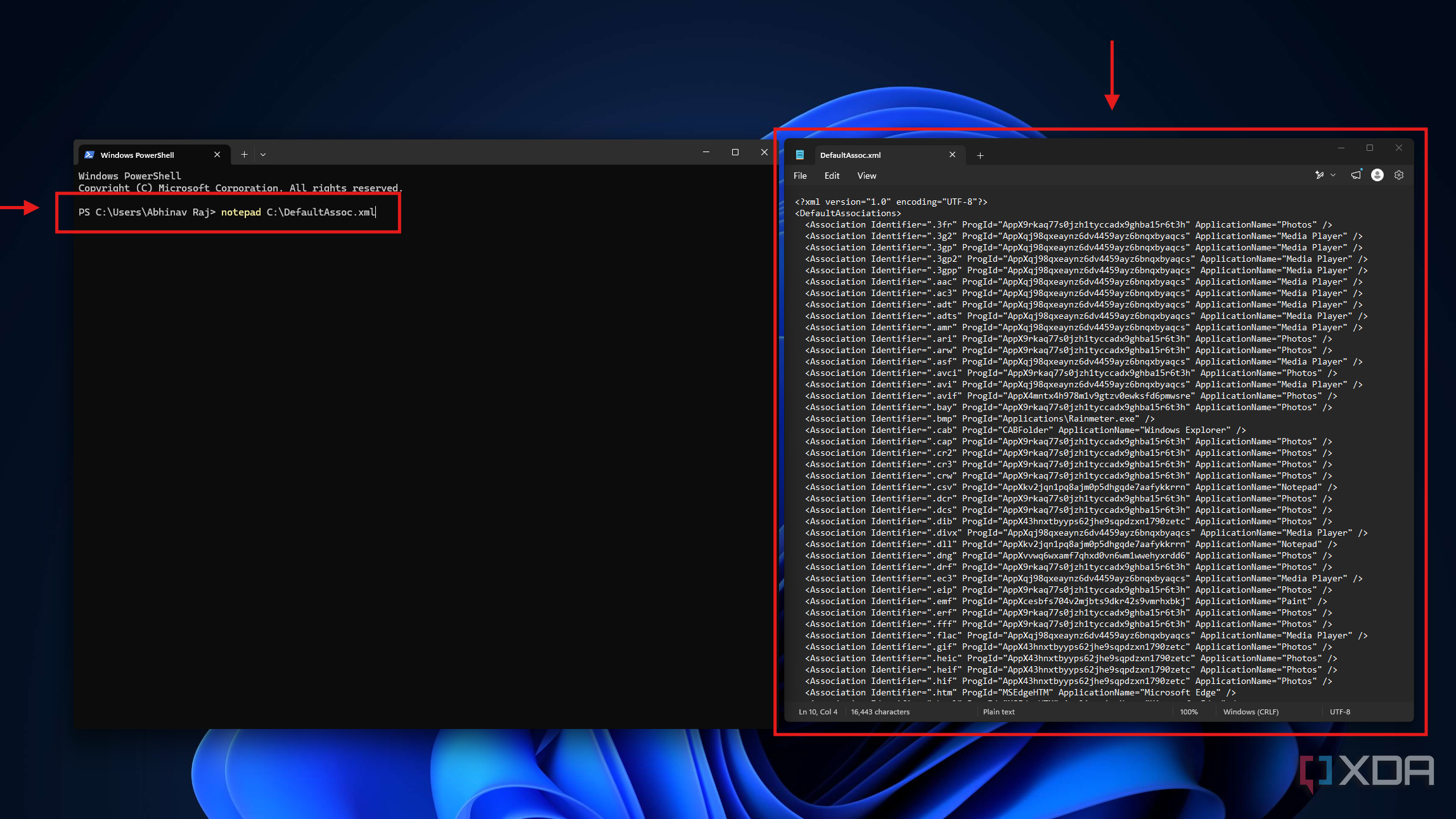Screen dimensions: 1456x819
Task: Click the <DefaultAssociations> opening tag line
Action: 848,214
